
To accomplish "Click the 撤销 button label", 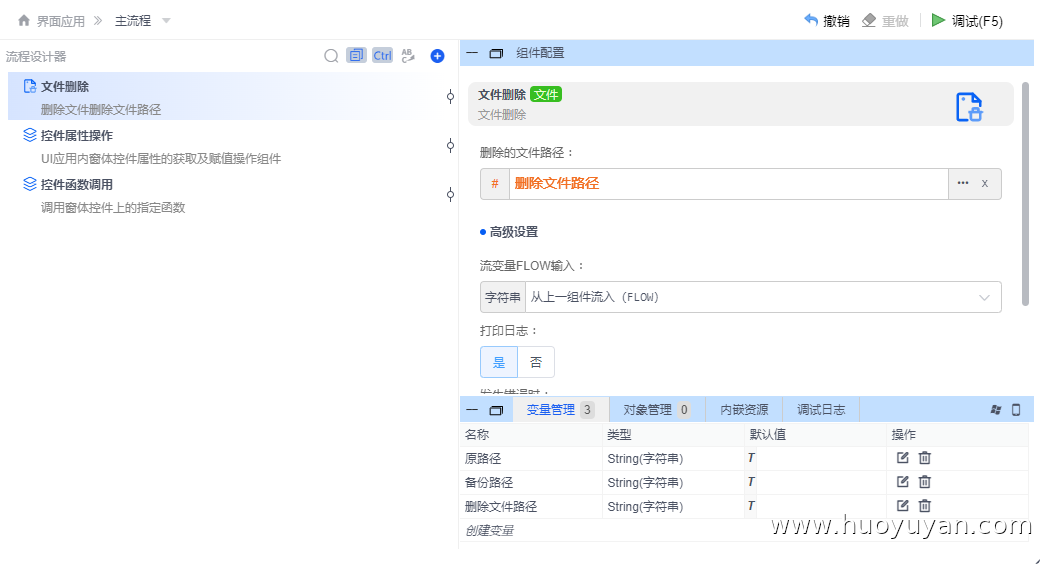I will click(x=836, y=21).
